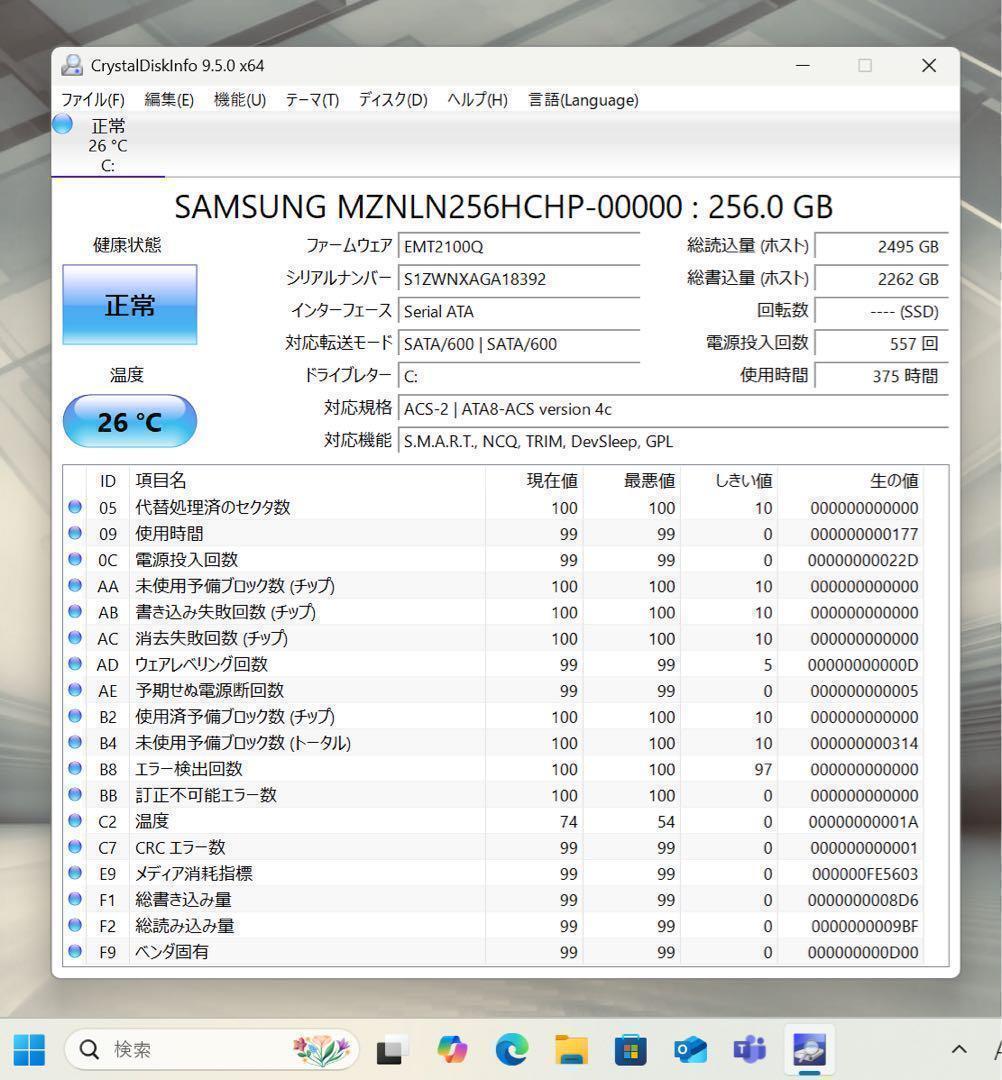
Task: Click the standard field ACS-2 | ATA8-ACS version 4c
Action: pos(674,408)
